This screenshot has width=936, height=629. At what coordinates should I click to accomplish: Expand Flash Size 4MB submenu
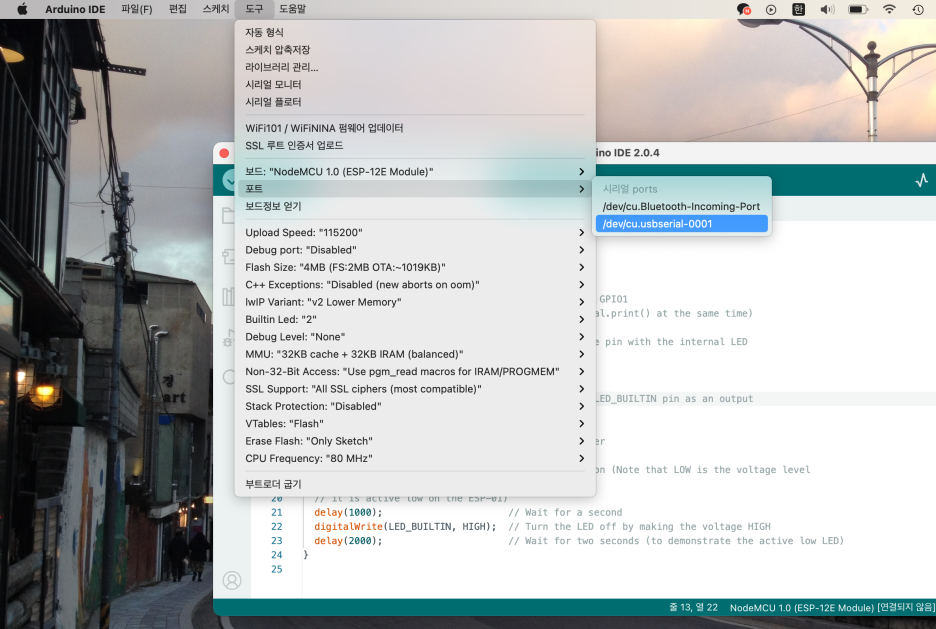pyautogui.click(x=415, y=267)
